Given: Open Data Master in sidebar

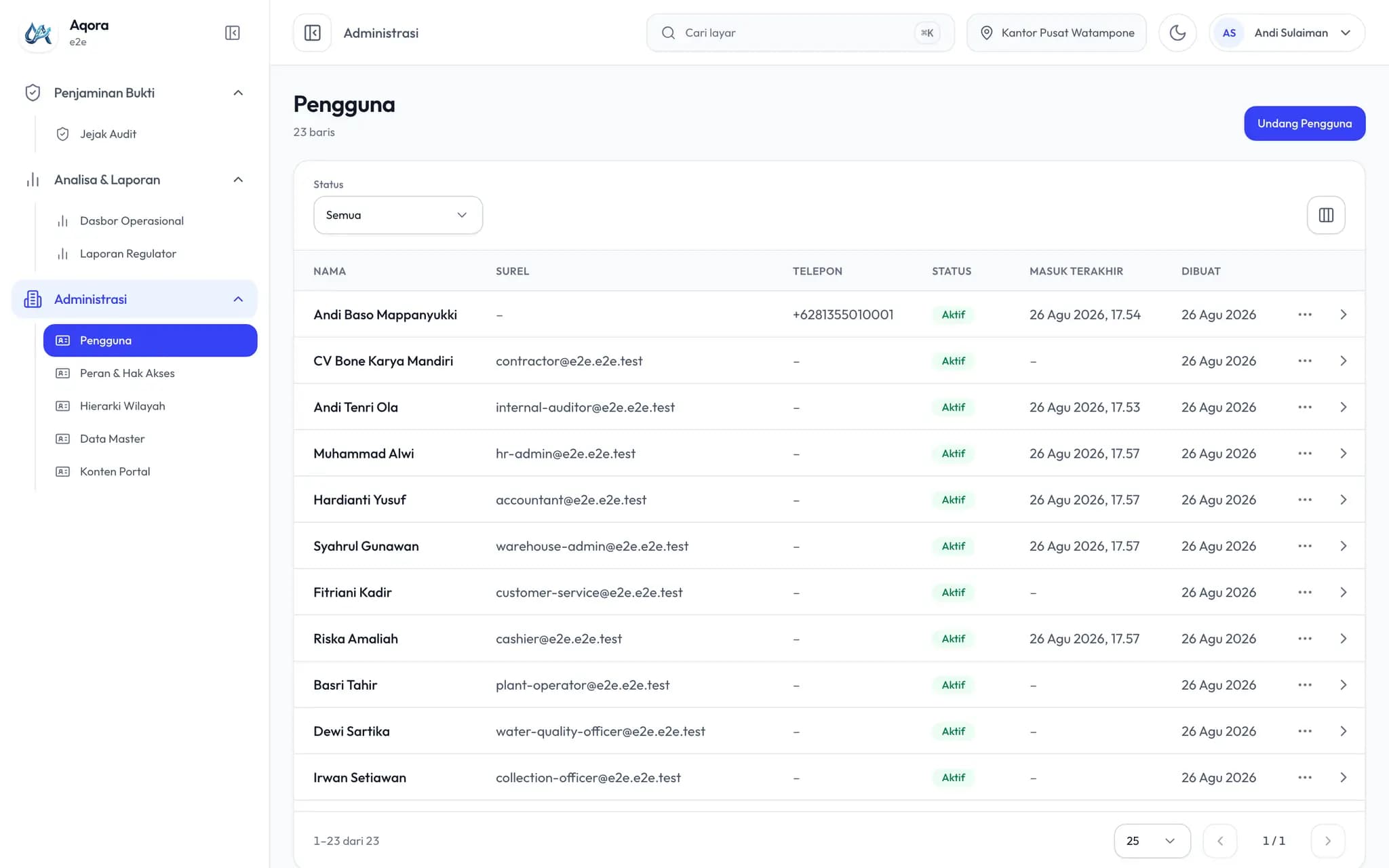Looking at the screenshot, I should (x=150, y=439).
